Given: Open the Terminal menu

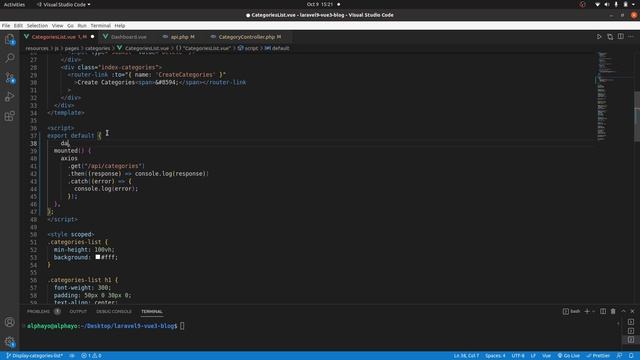Looking at the screenshot, I should (x=100, y=25).
